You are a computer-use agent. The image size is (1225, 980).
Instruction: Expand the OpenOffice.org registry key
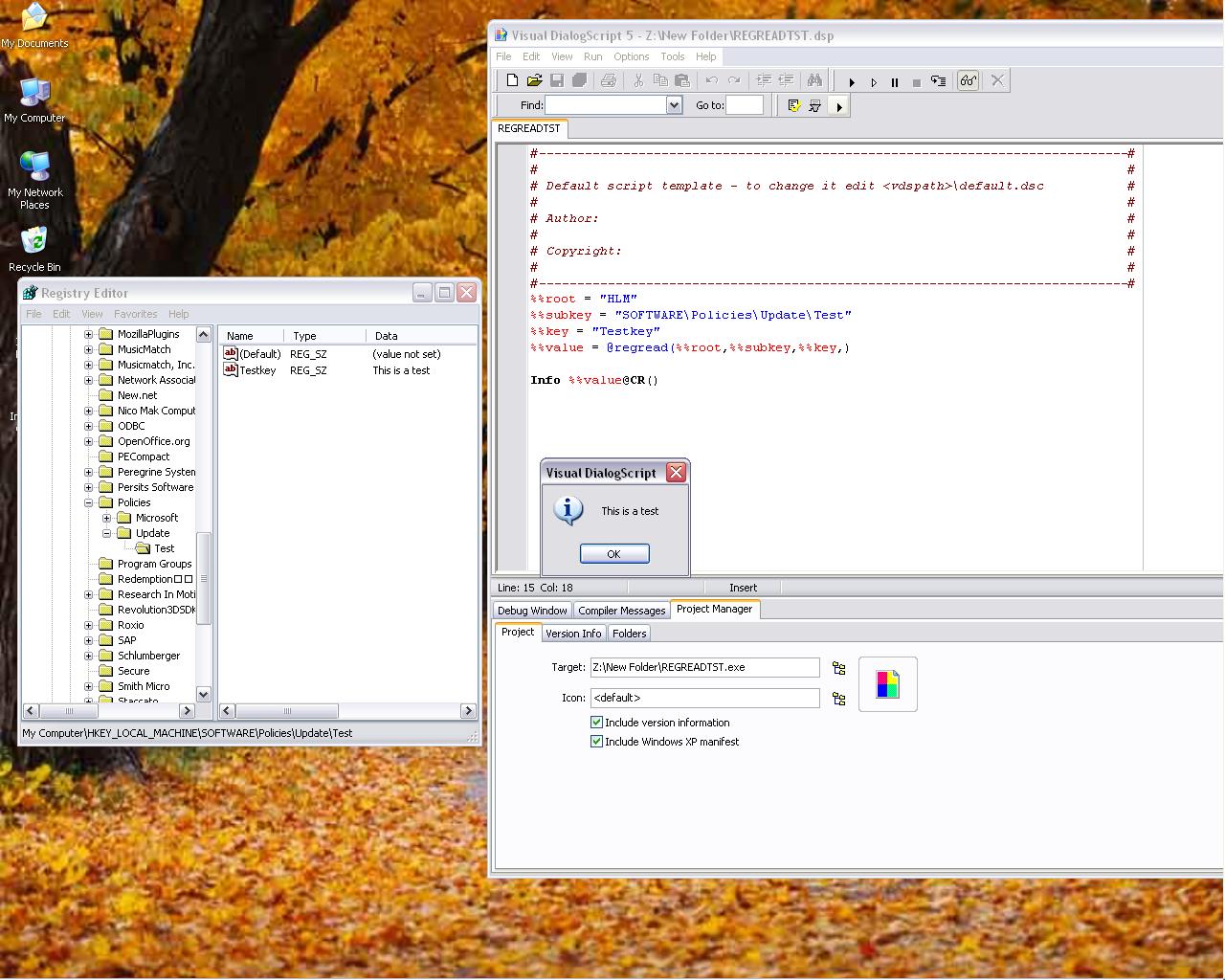(89, 441)
